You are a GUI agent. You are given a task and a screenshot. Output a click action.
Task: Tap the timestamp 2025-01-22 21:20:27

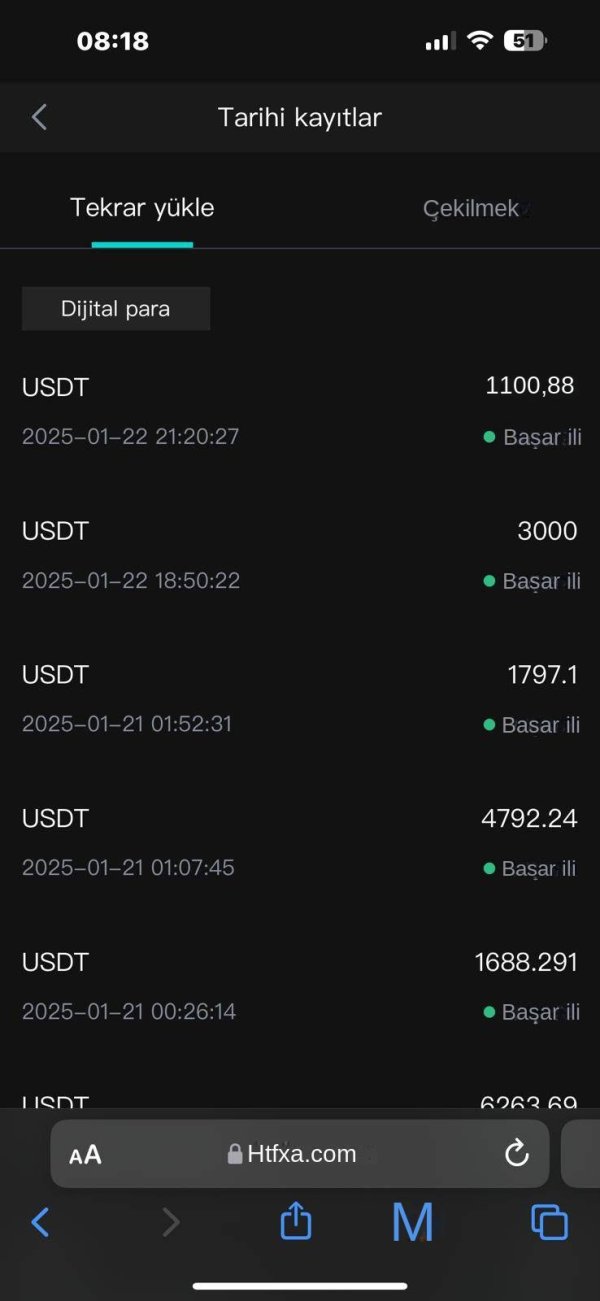130,436
